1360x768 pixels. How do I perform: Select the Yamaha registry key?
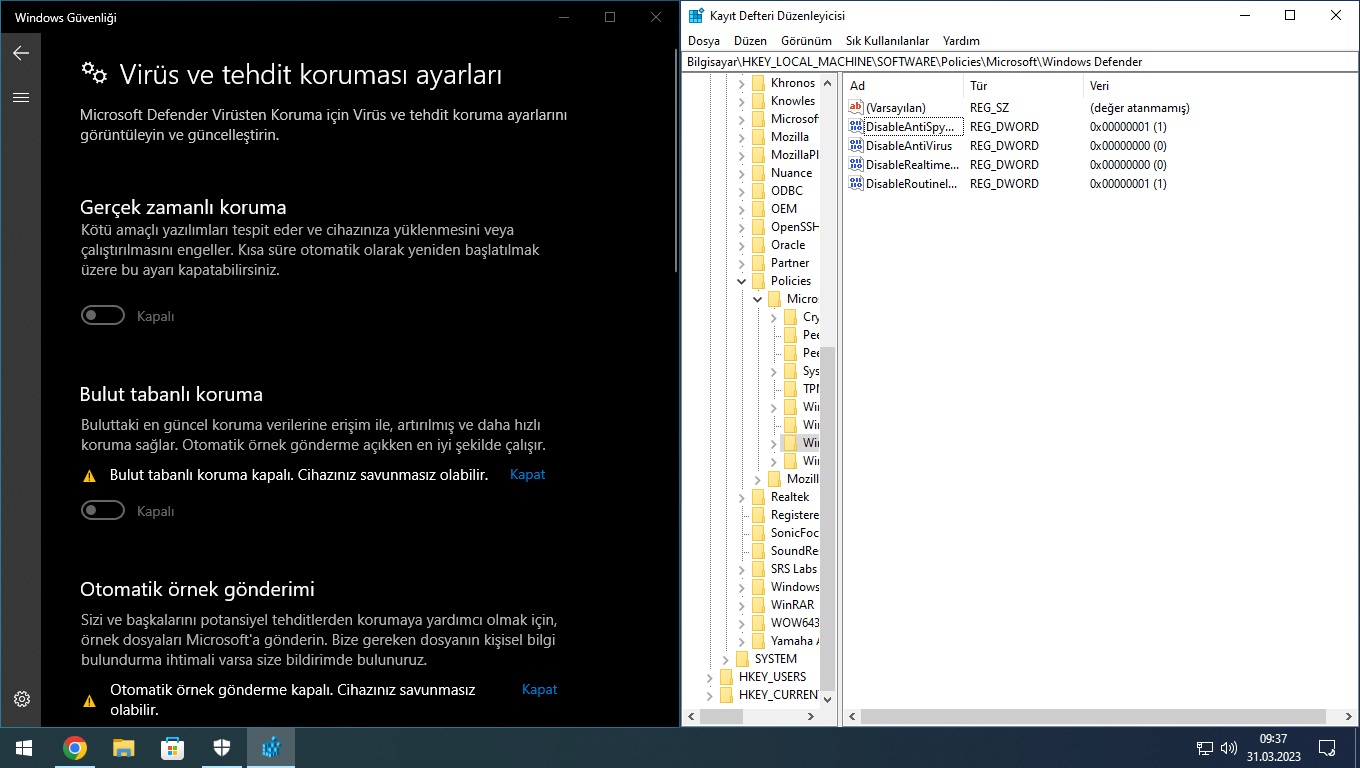pyautogui.click(x=794, y=641)
